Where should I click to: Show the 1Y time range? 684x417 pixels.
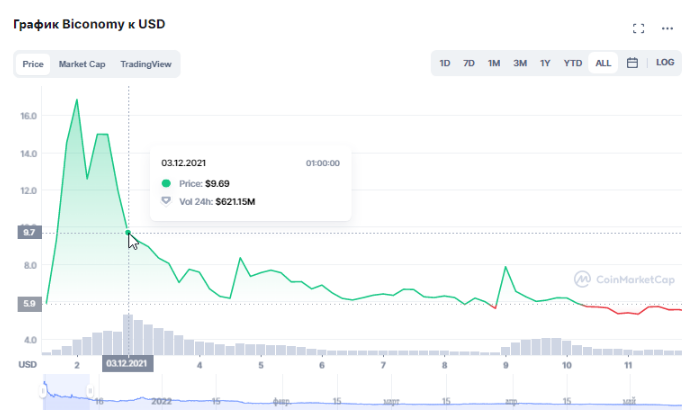pyautogui.click(x=545, y=63)
